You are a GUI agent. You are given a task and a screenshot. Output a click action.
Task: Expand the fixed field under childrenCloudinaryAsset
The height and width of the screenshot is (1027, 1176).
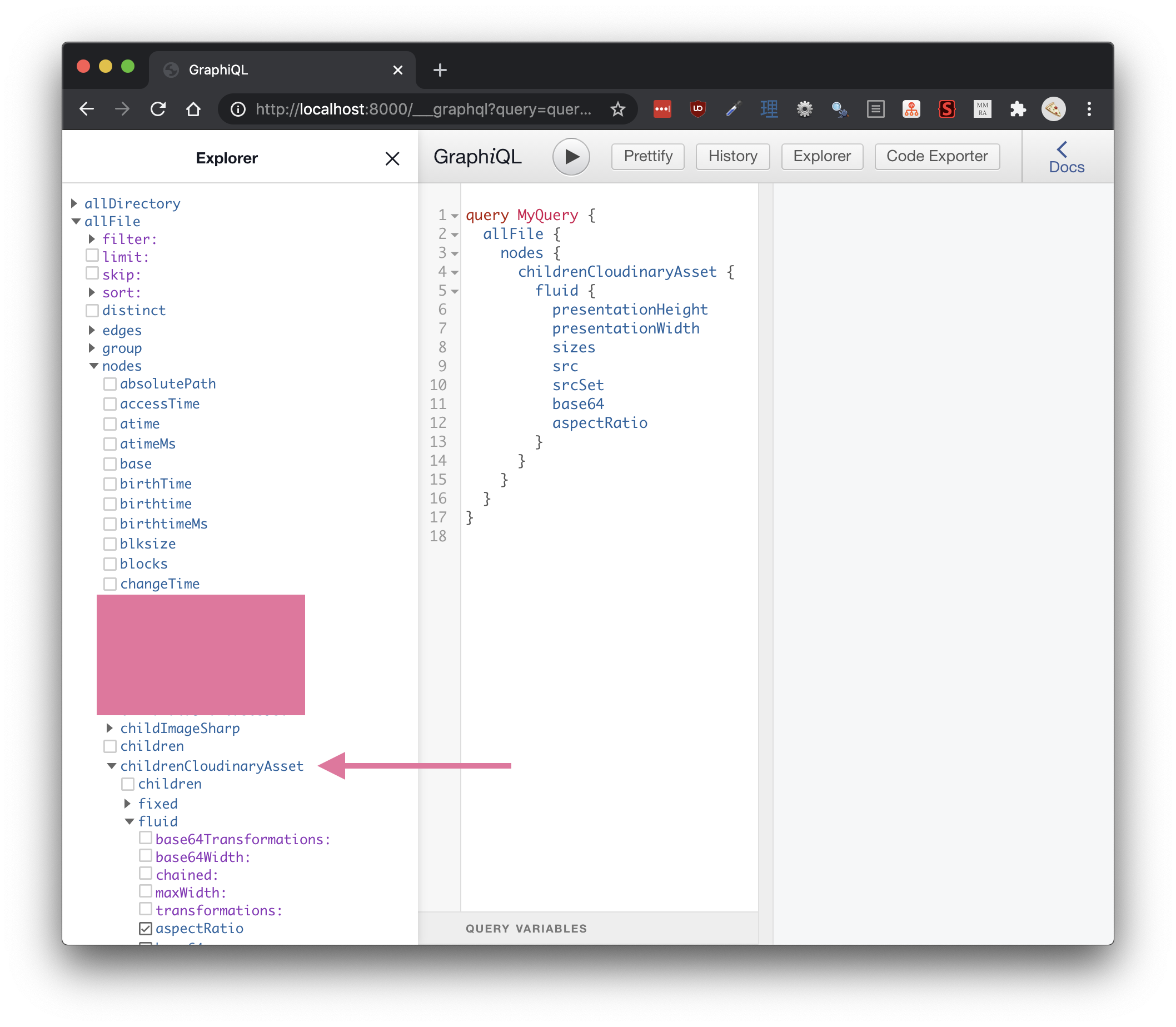pyautogui.click(x=127, y=803)
